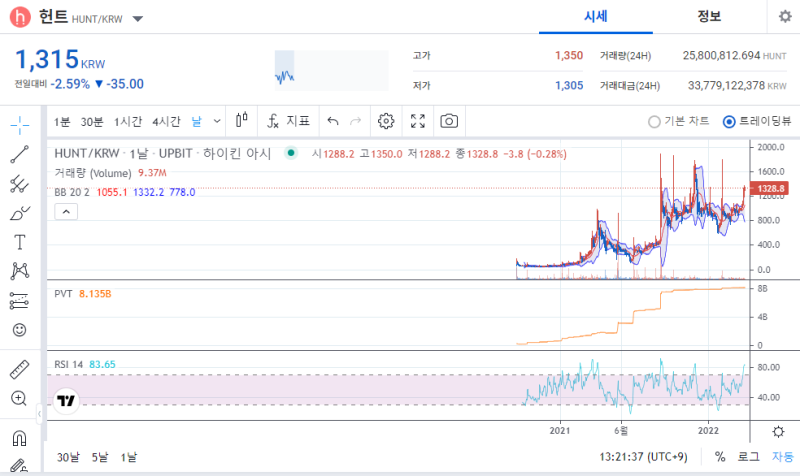This screenshot has width=800, height=476.
Task: Open the axis settings gear at bottom right
Action: tap(778, 432)
